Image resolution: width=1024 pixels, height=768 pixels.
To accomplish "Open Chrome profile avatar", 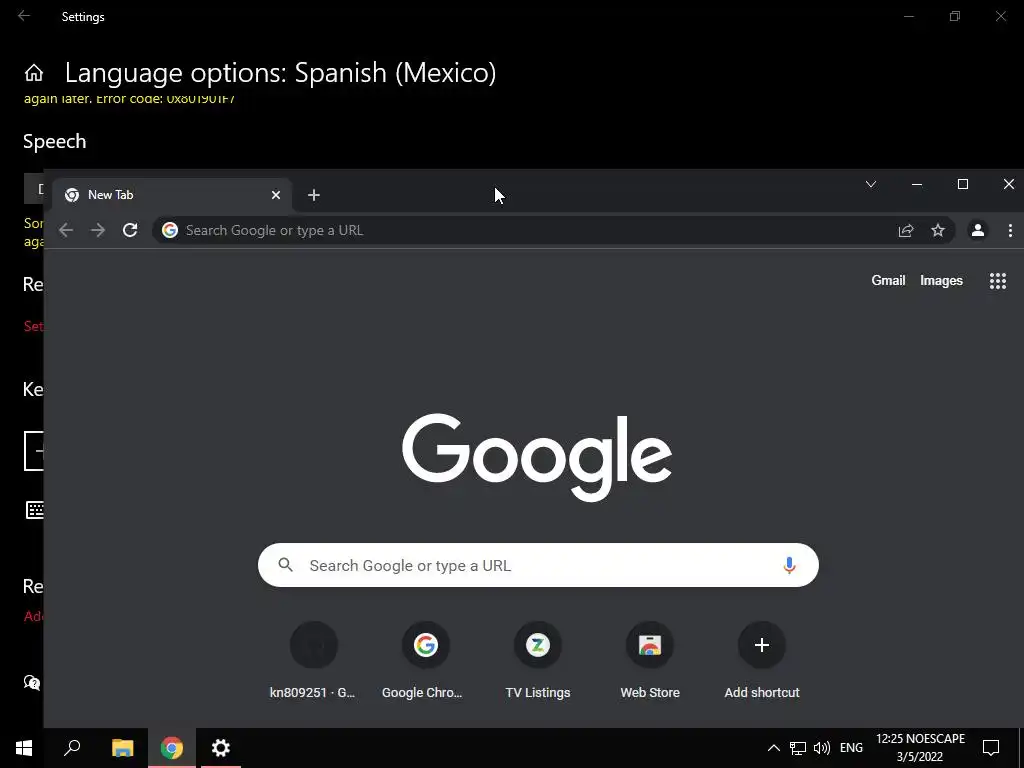I will (978, 230).
